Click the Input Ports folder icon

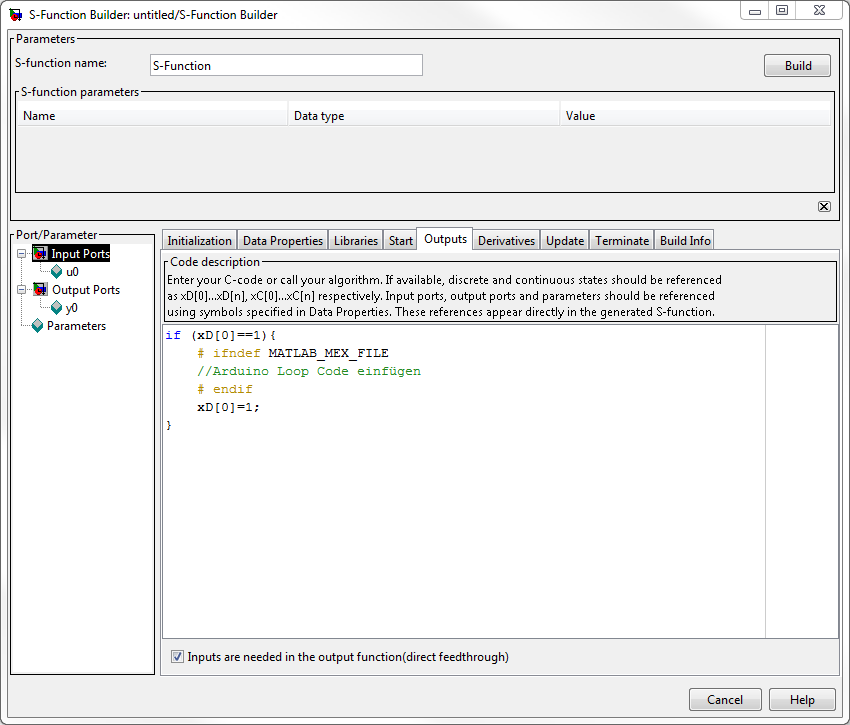(x=40, y=254)
